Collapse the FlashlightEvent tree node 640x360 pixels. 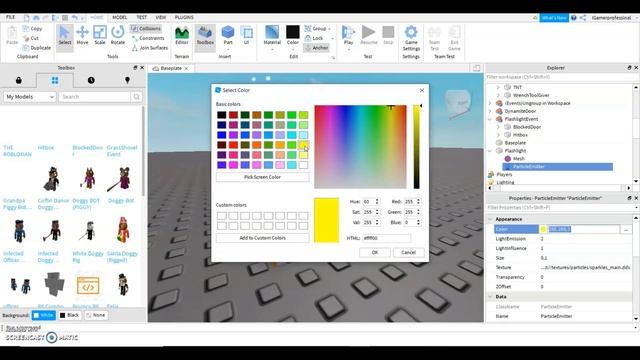coord(490,119)
